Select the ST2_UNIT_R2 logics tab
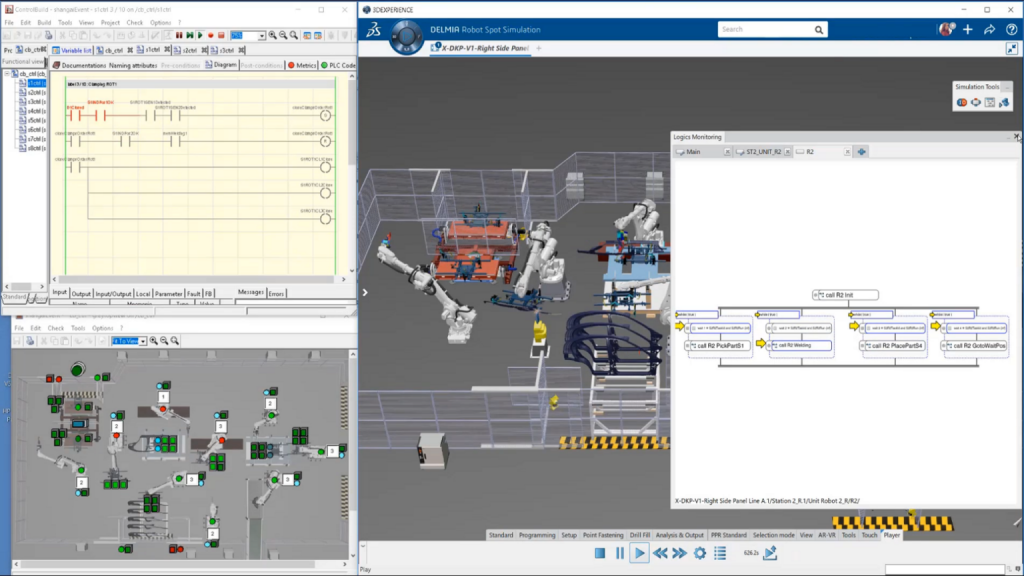 pyautogui.click(x=763, y=152)
